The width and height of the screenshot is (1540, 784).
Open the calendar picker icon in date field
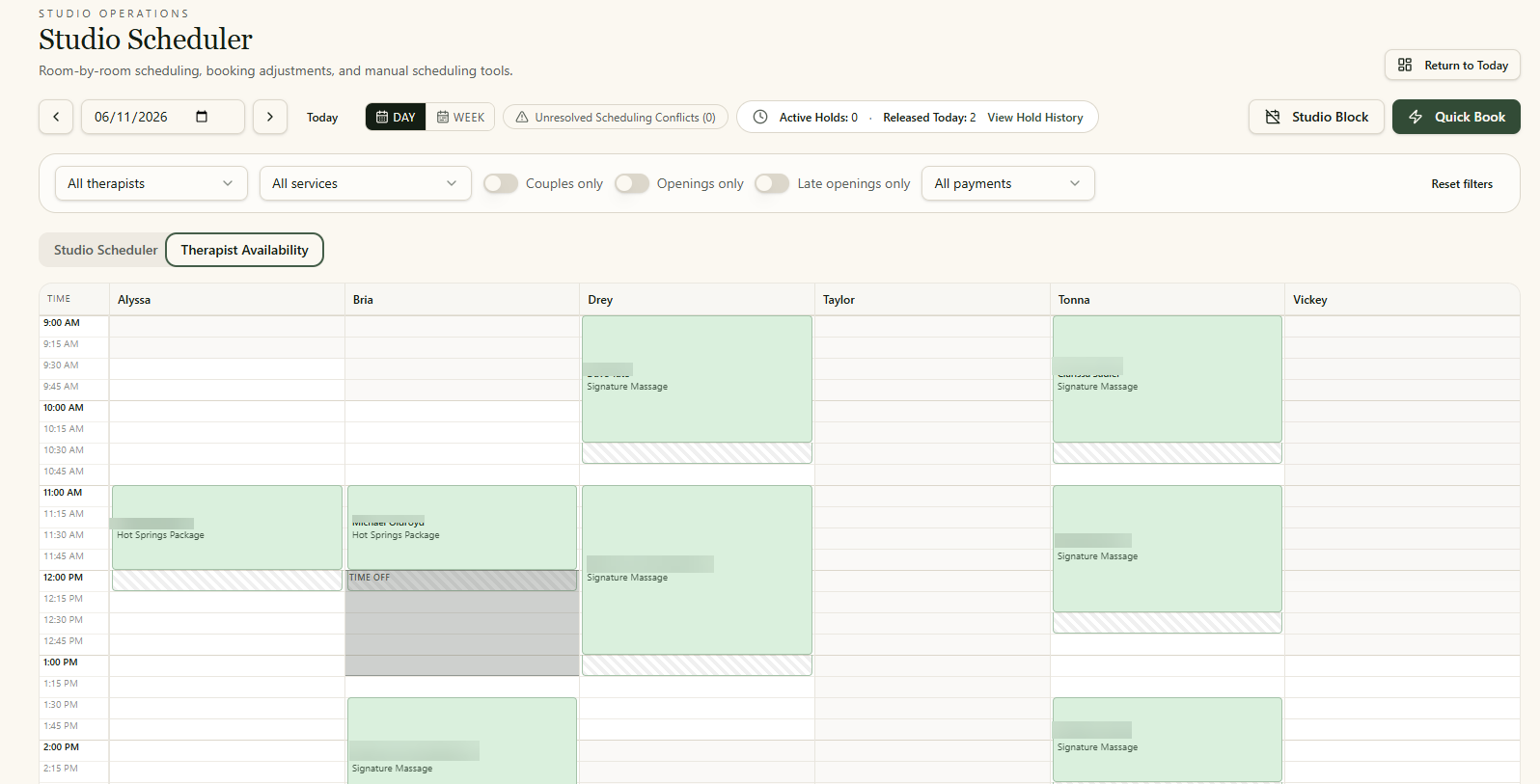(202, 117)
